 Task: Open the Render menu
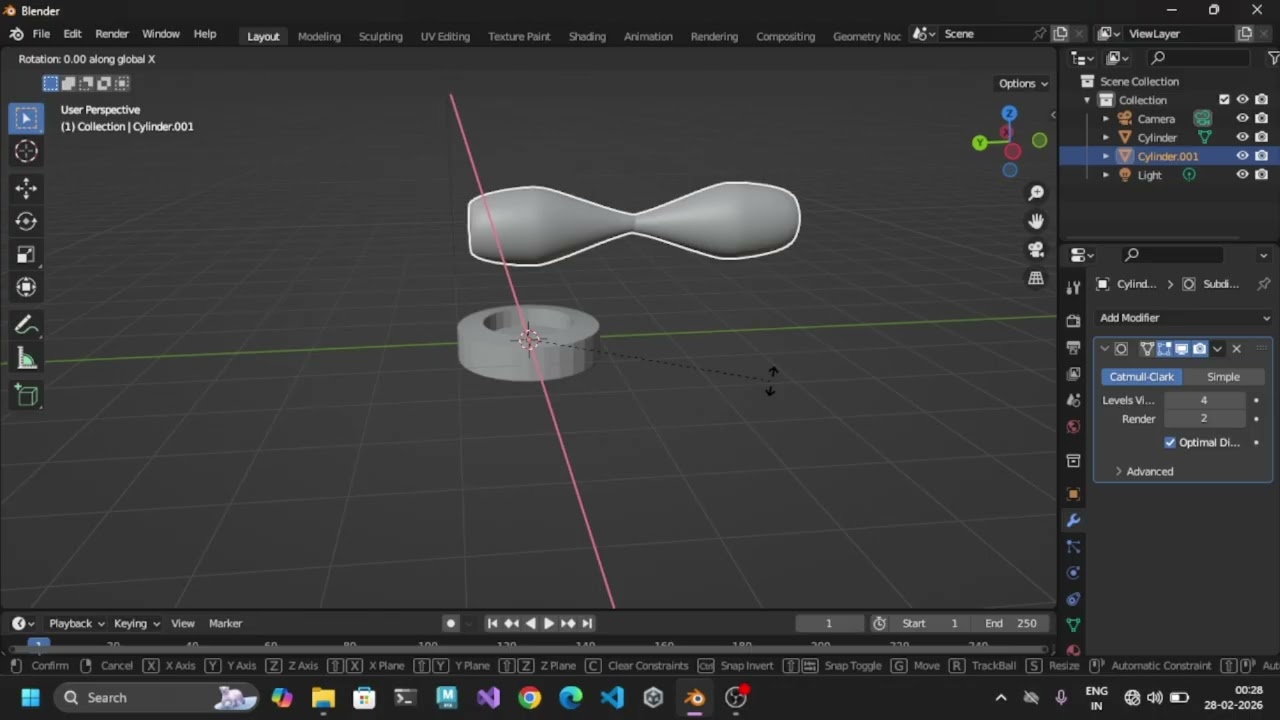(112, 34)
